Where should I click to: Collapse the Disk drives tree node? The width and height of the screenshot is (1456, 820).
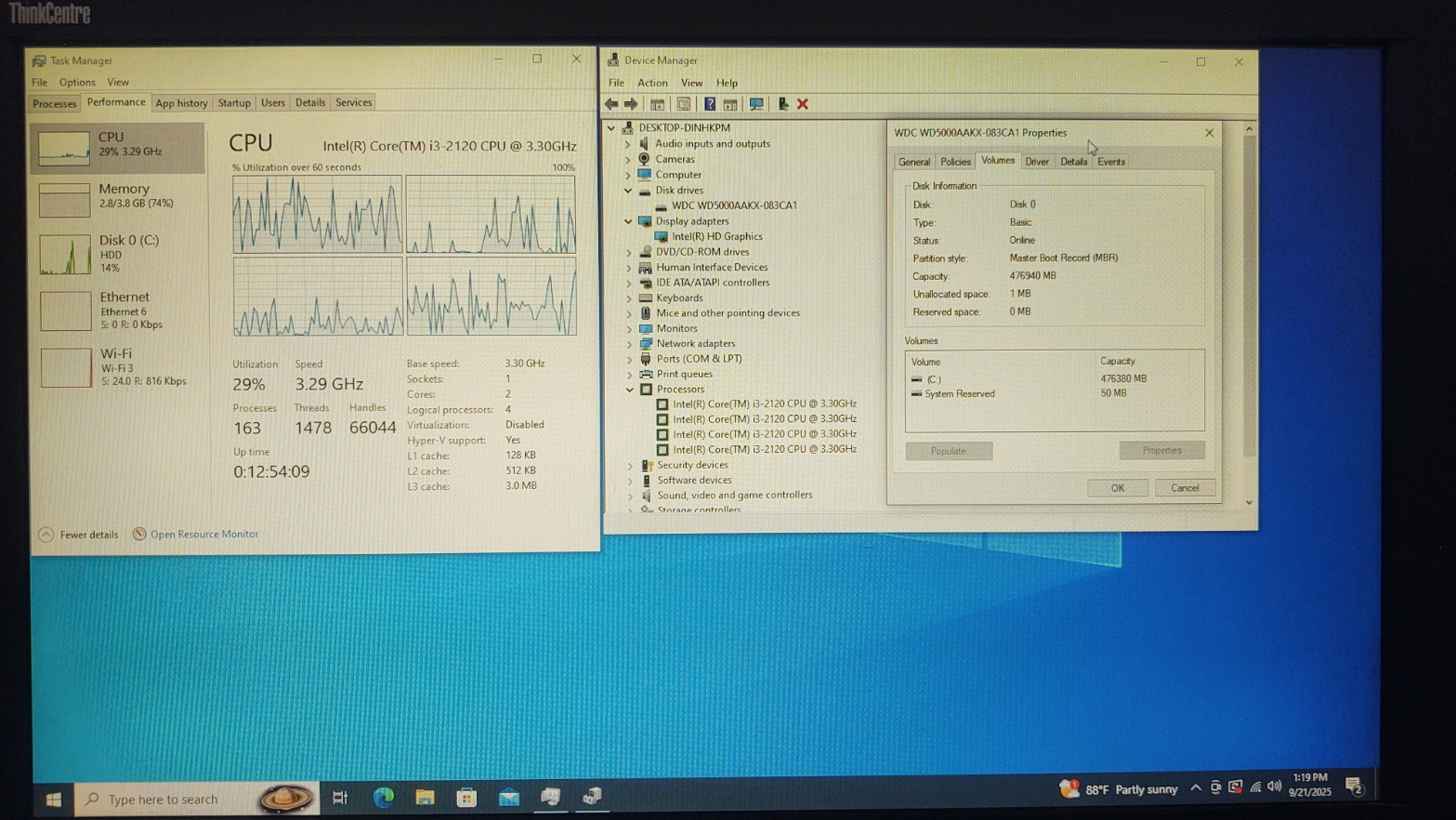coord(629,191)
